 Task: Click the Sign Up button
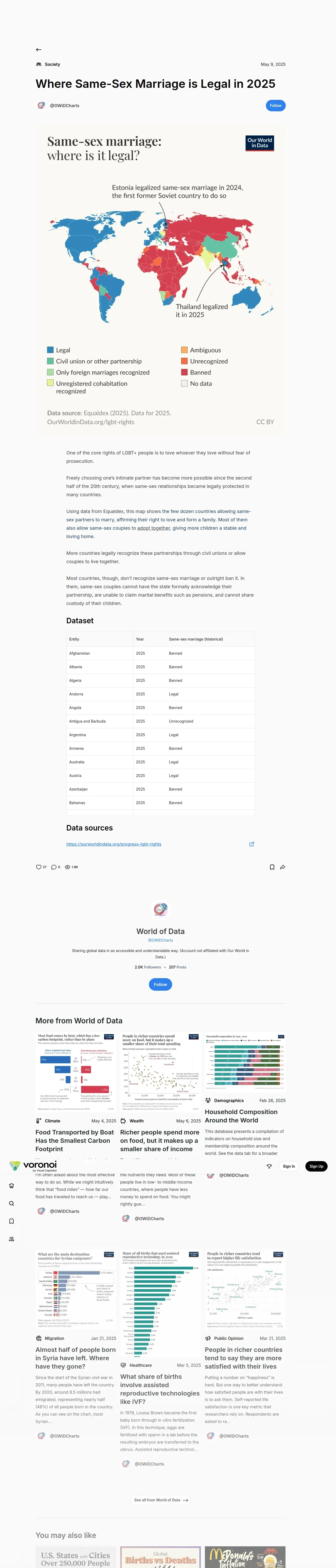click(316, 1166)
